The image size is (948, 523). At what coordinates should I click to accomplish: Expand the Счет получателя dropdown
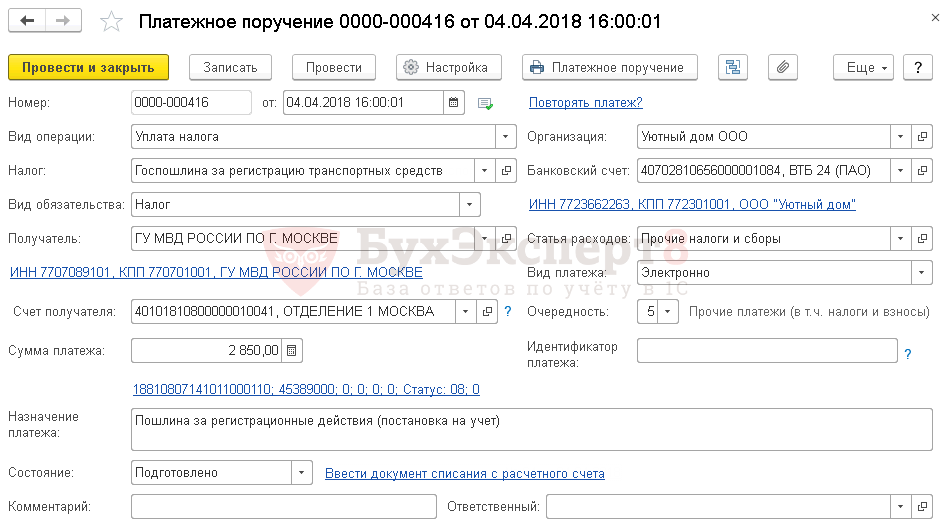(466, 312)
